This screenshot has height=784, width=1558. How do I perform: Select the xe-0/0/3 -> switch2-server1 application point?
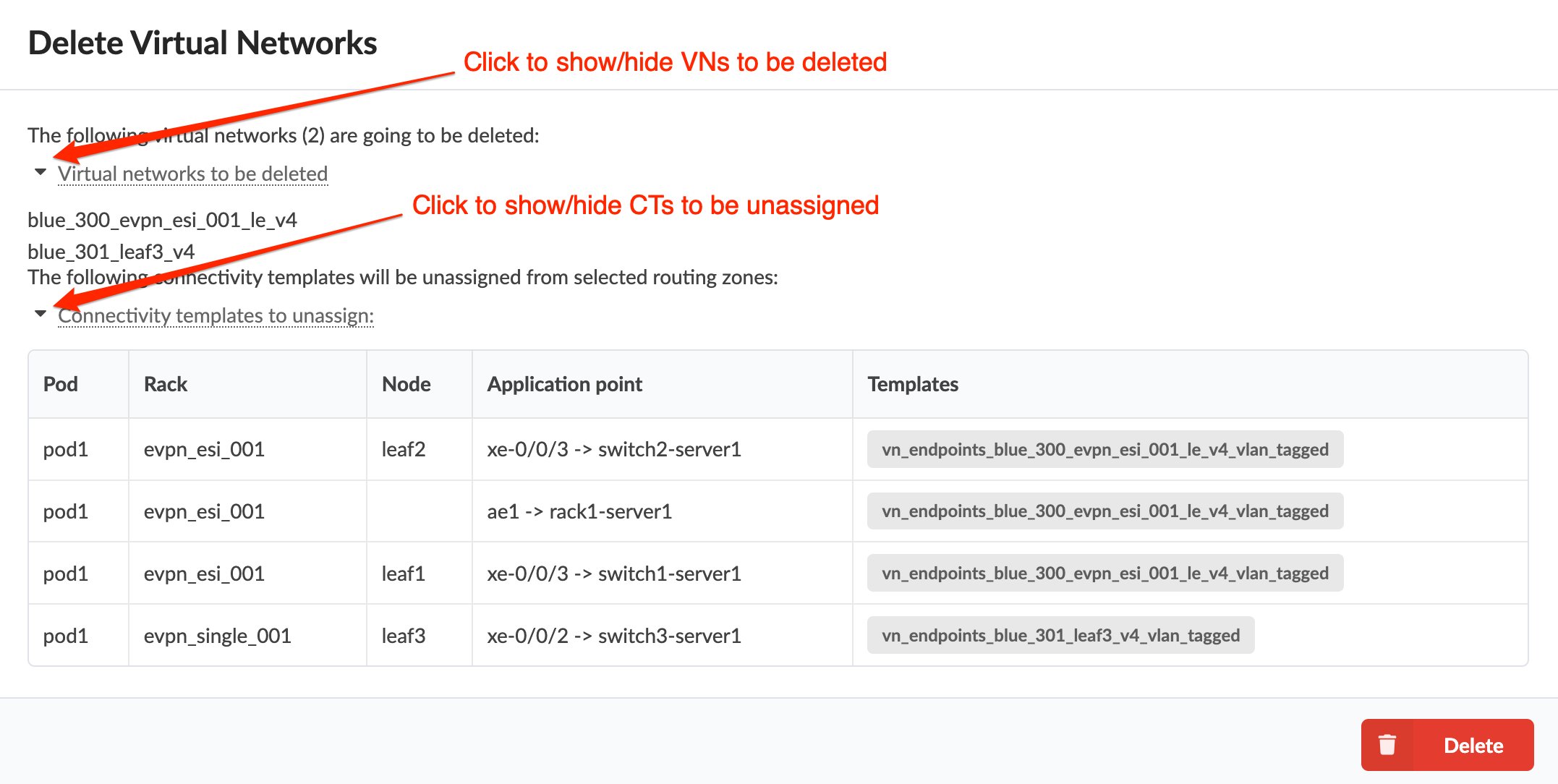point(614,449)
